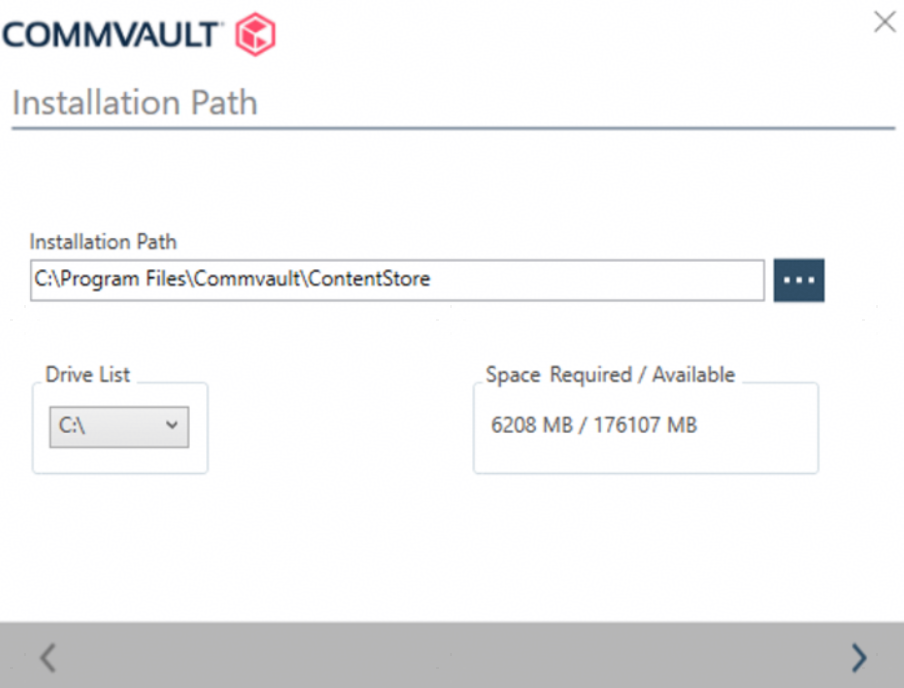Open folder browser with the ellipsis button
904x688 pixels.
[798, 280]
